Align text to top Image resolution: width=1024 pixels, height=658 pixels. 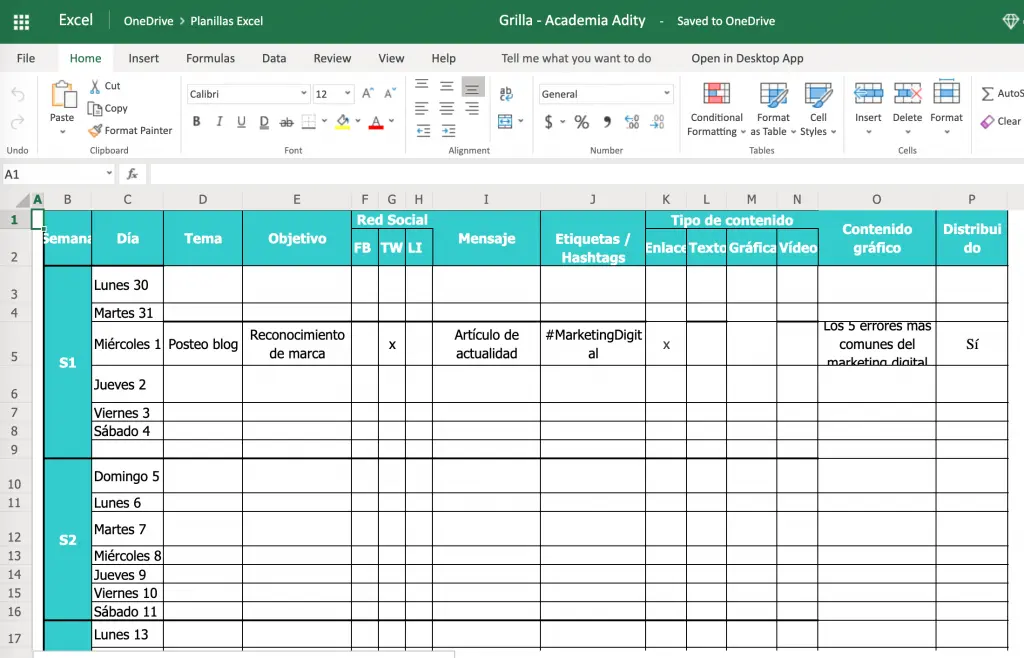(422, 86)
